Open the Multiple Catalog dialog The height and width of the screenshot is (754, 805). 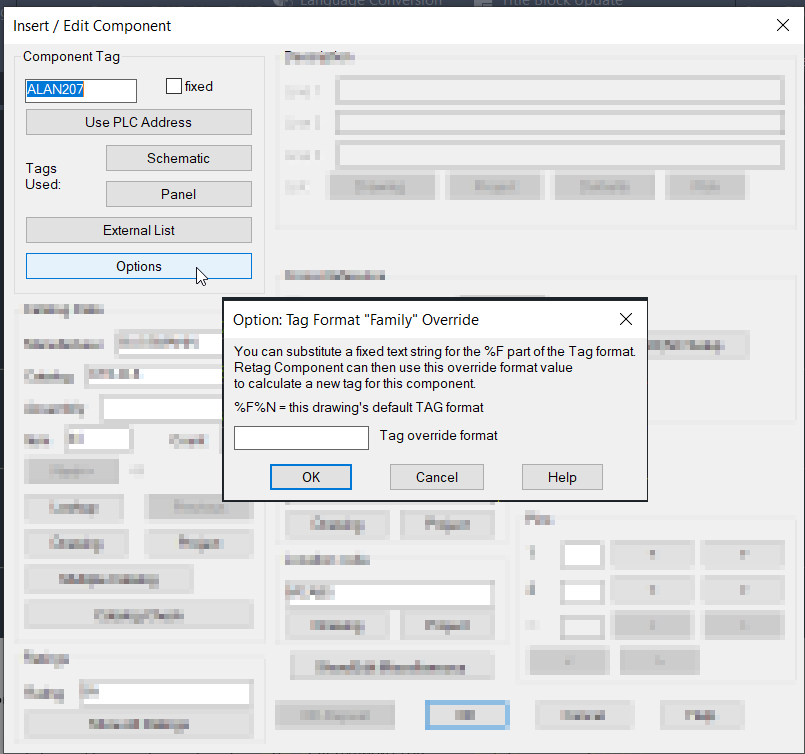click(109, 579)
